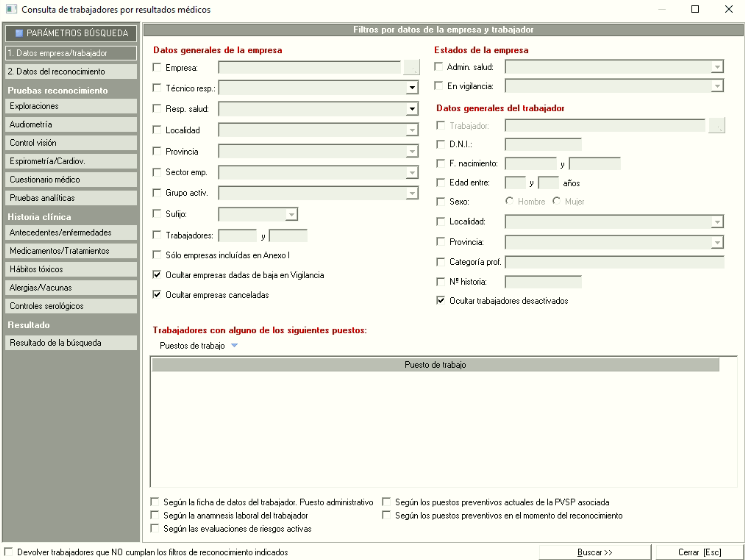
Task: Click the application icon in the title bar
Action: (10, 9)
